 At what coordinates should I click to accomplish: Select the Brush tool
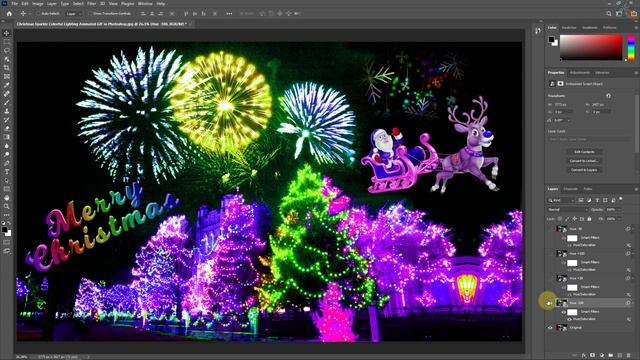[x=7, y=102]
